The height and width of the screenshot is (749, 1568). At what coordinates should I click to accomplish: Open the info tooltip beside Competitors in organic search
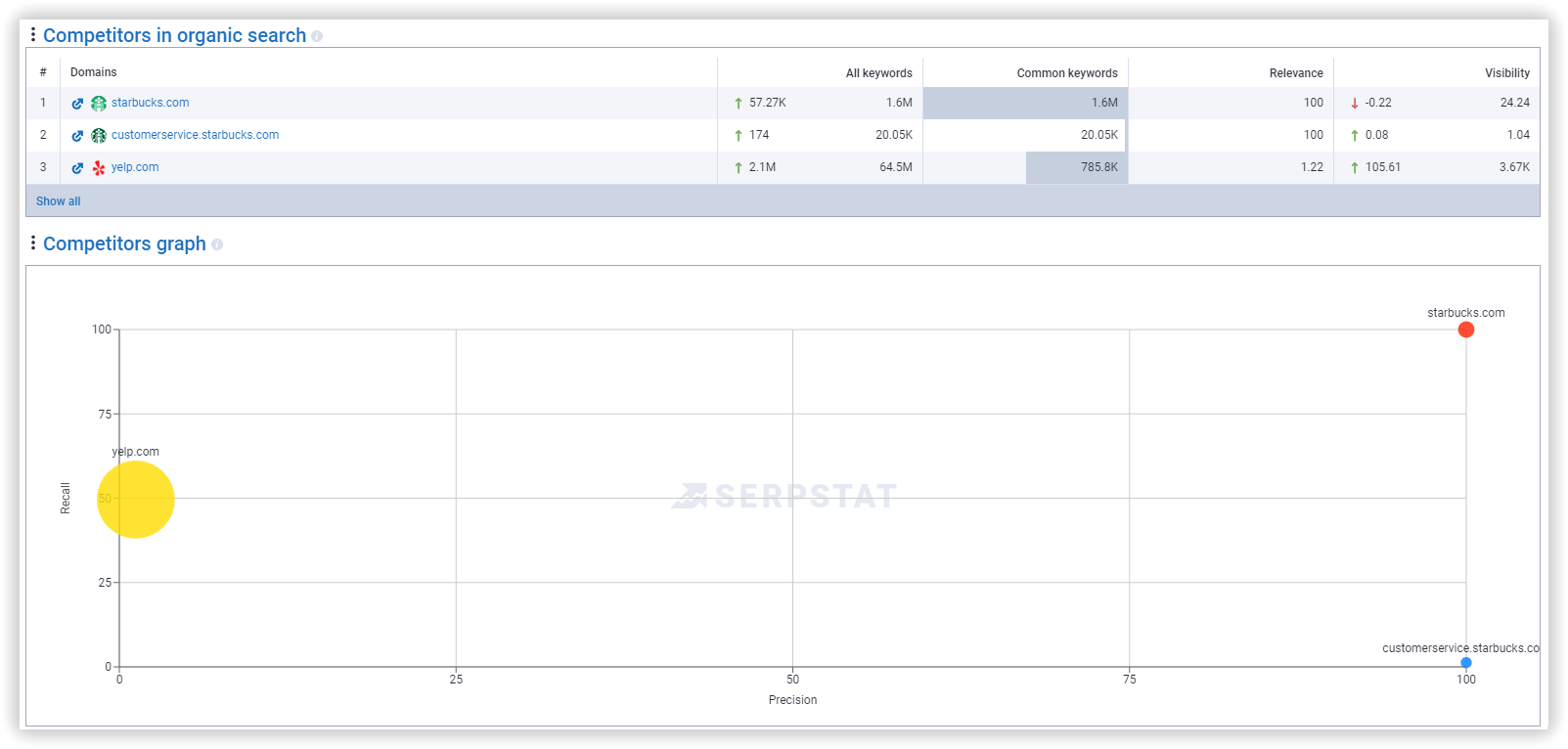pyautogui.click(x=317, y=36)
